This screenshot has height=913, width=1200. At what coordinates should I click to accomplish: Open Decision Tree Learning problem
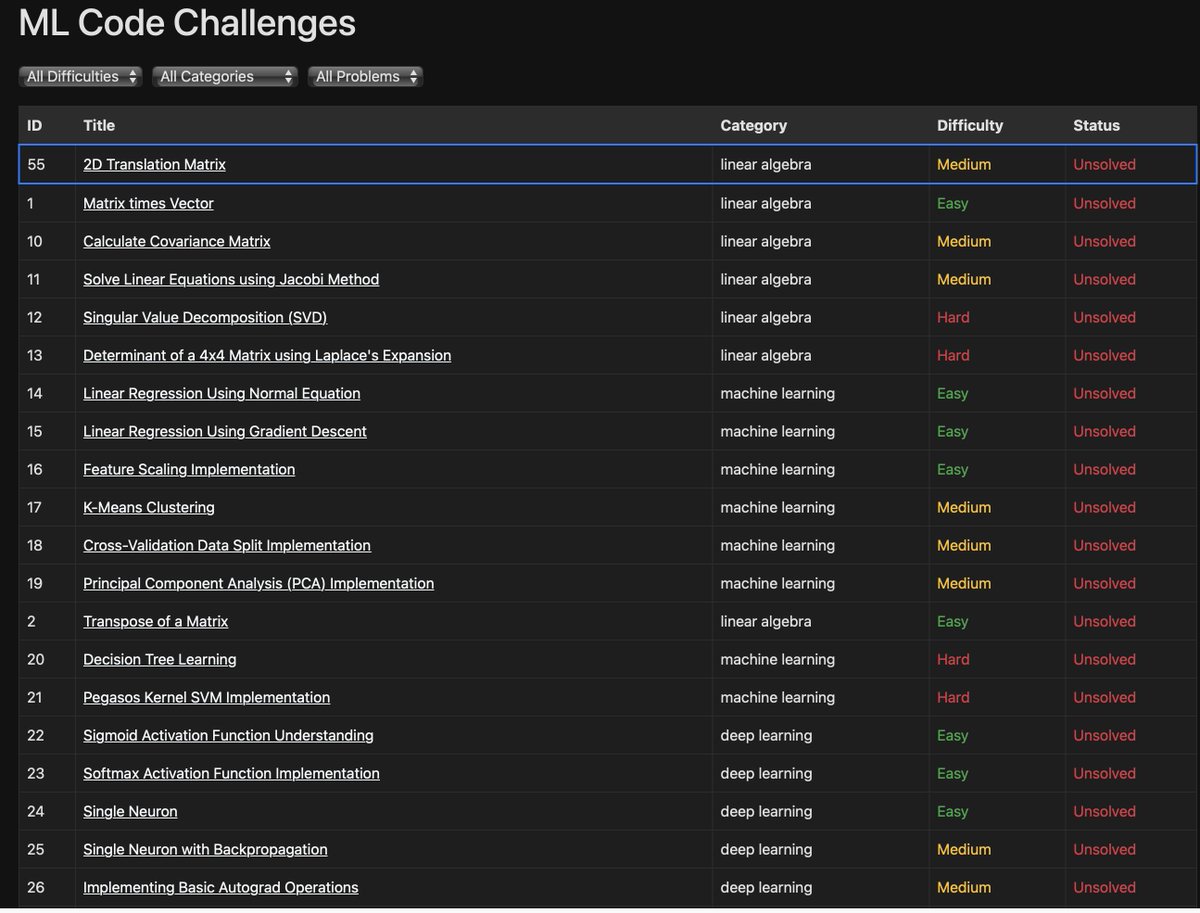point(160,659)
